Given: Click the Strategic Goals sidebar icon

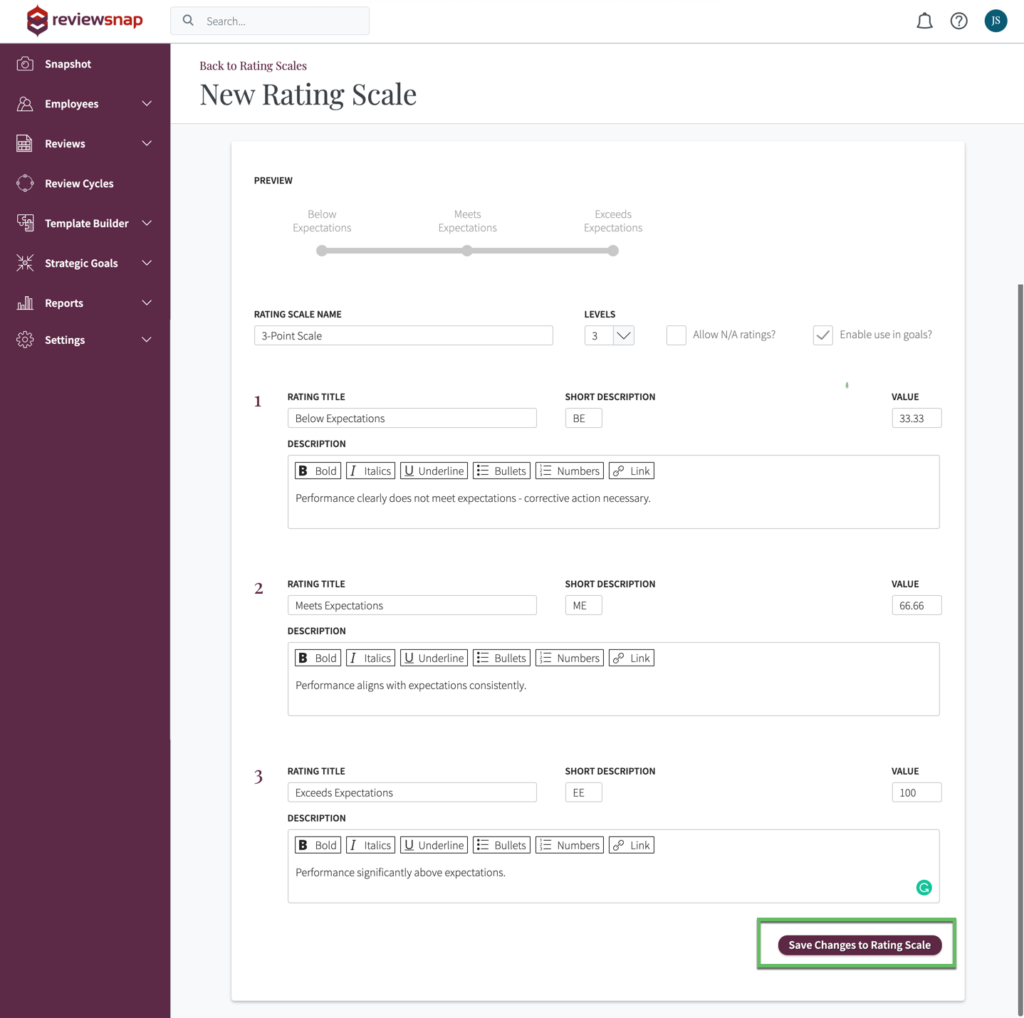Looking at the screenshot, I should 24,263.
